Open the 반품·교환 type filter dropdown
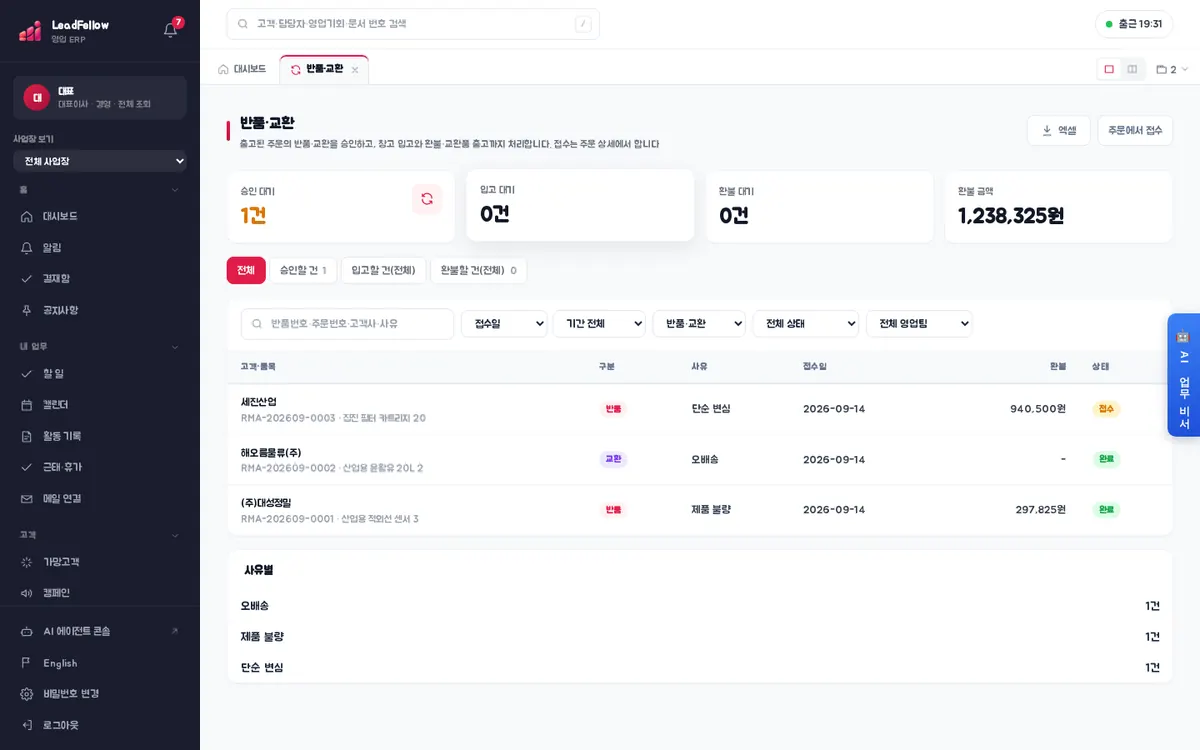 point(699,324)
